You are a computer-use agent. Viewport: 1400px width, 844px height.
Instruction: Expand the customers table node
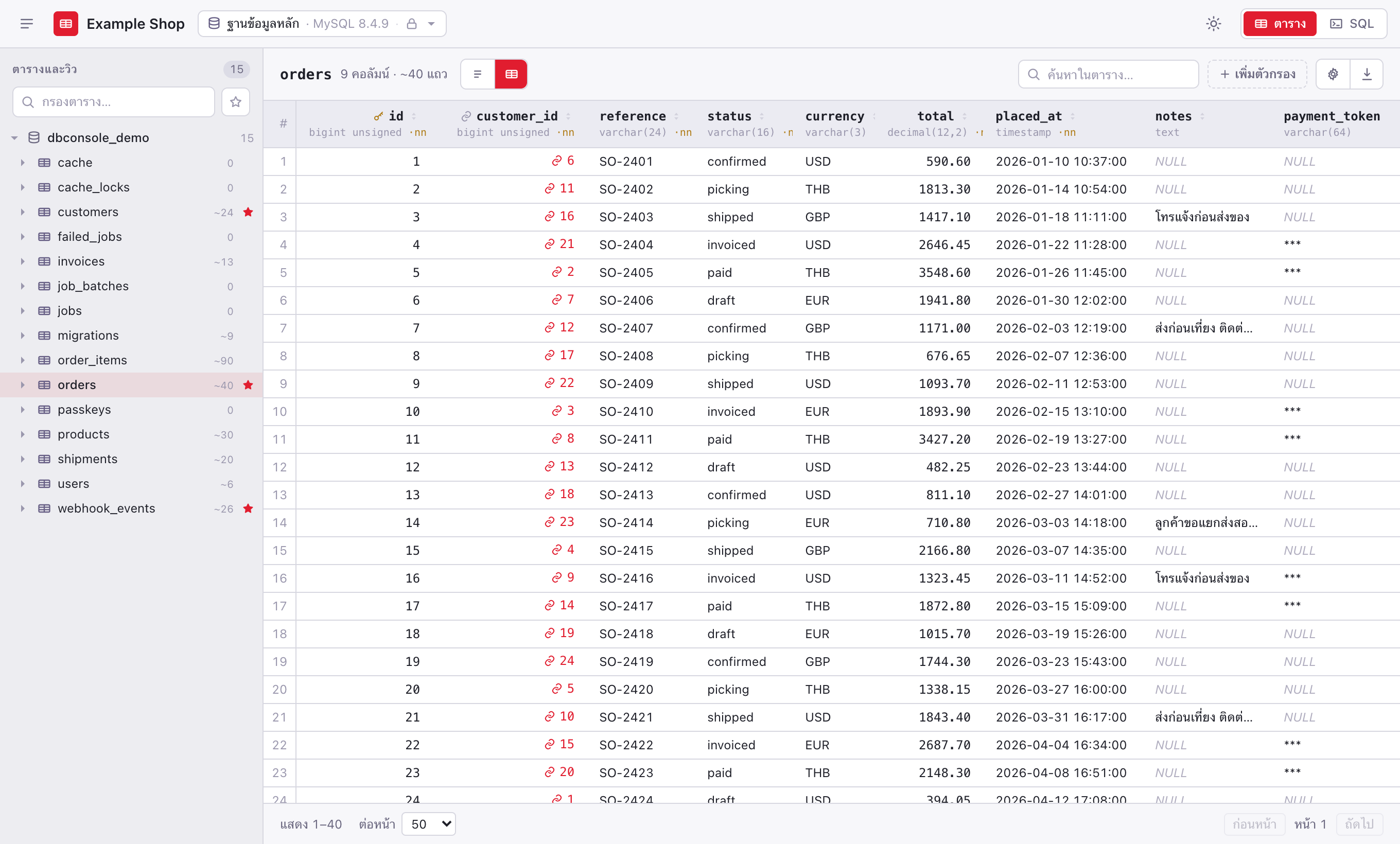click(x=22, y=212)
